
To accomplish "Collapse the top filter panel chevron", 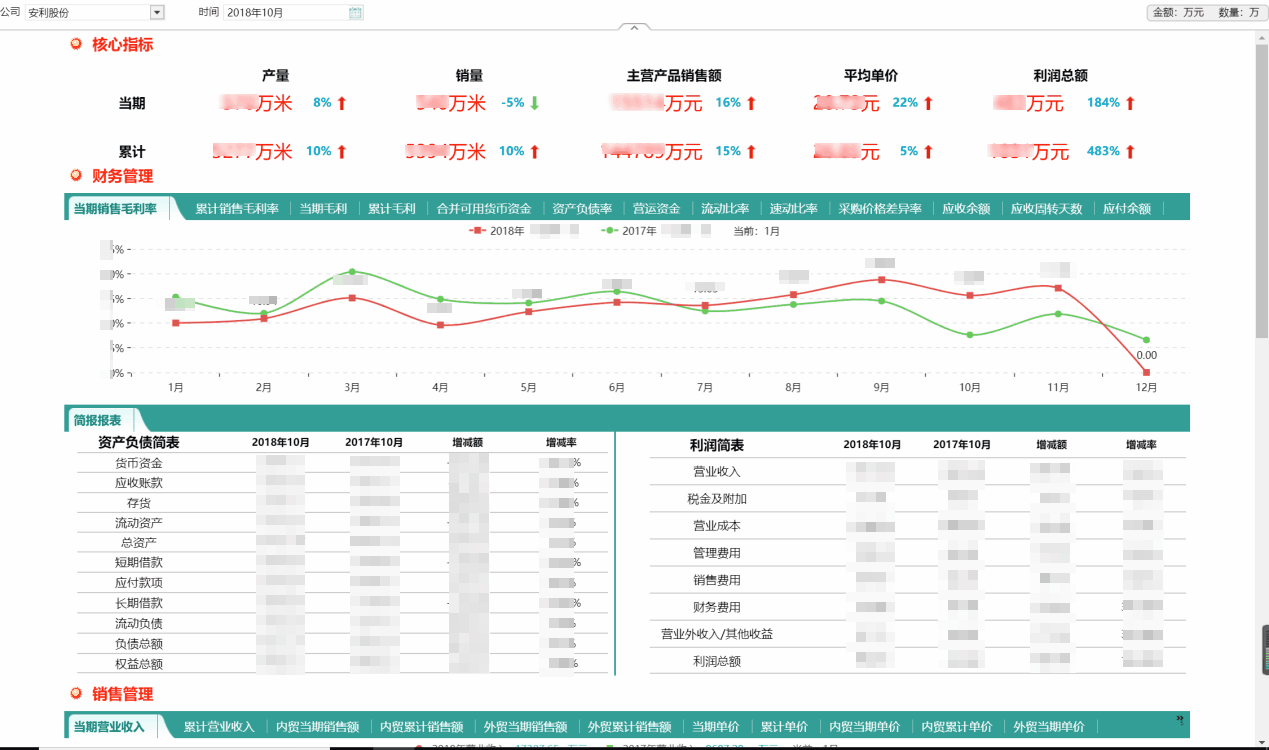I will pos(634,28).
